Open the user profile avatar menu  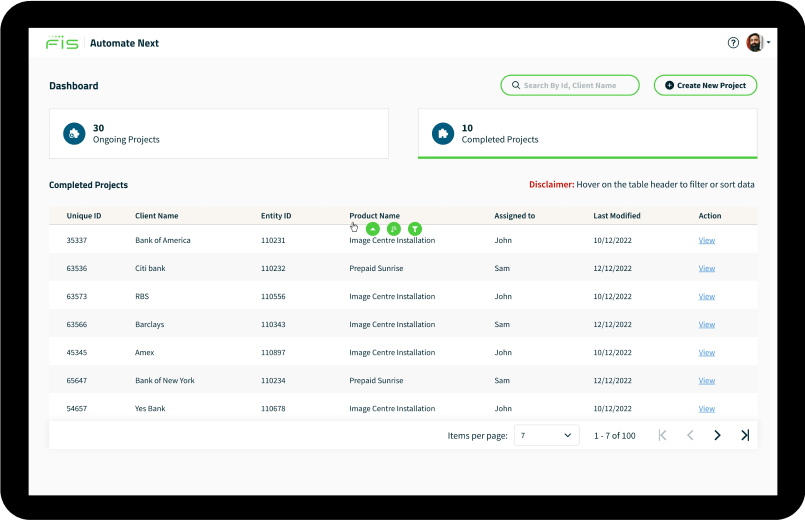755,43
